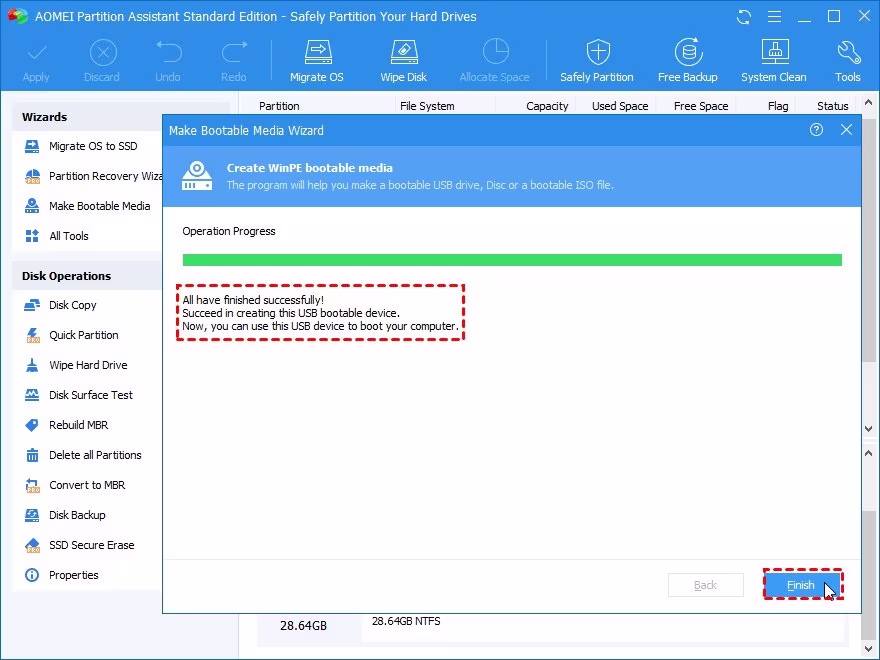Open Migrate OS from the toolbar
This screenshot has height=660, width=880.
(317, 61)
